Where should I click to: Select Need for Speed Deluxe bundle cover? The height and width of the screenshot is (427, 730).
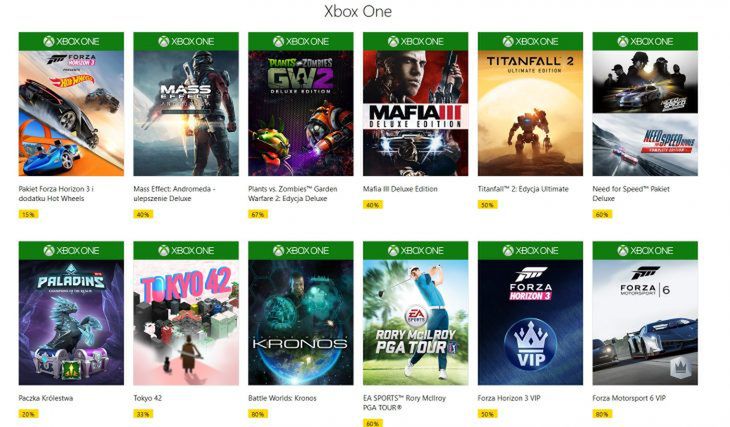coord(645,113)
